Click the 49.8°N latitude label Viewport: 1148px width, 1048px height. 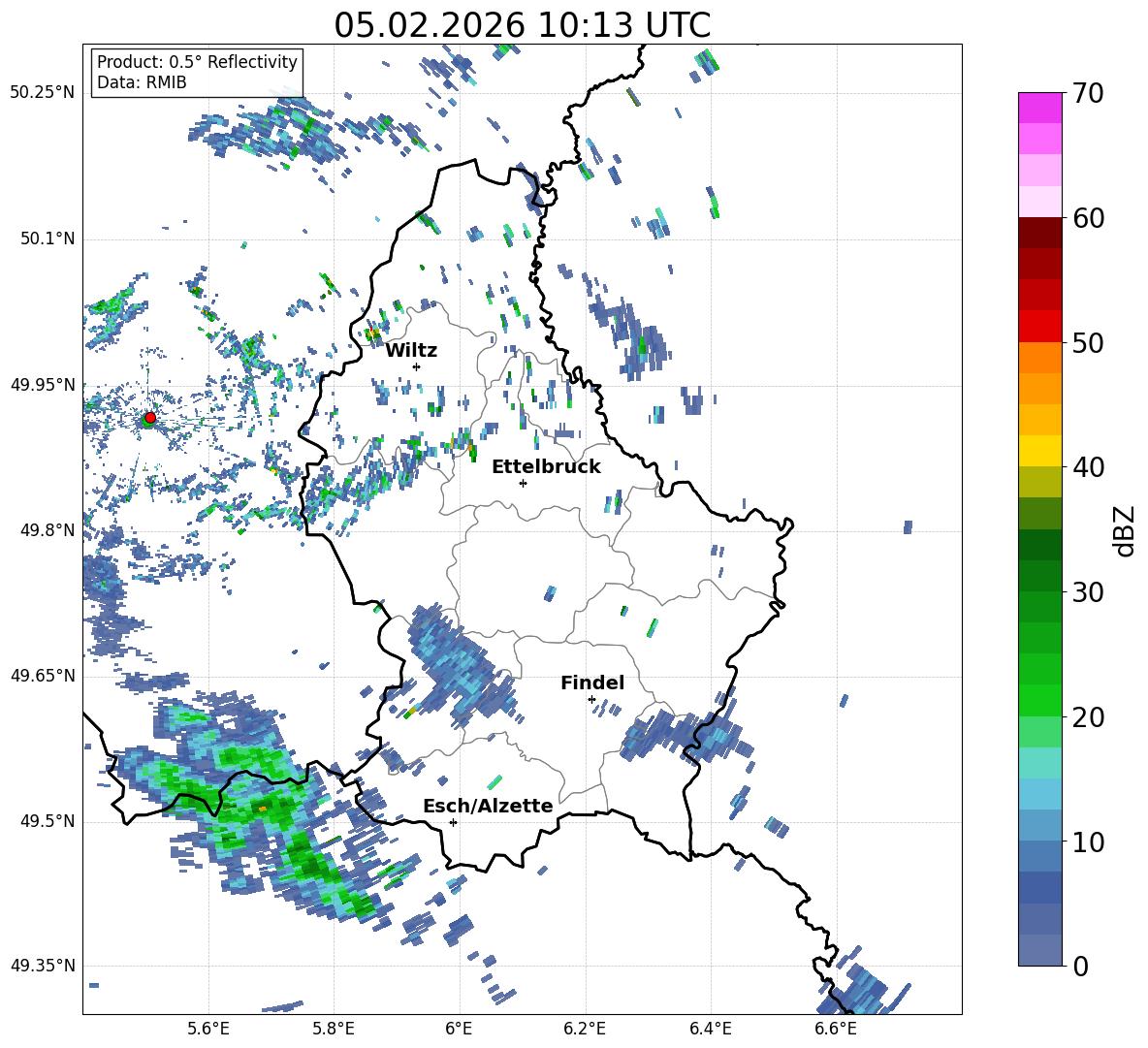(x=48, y=530)
